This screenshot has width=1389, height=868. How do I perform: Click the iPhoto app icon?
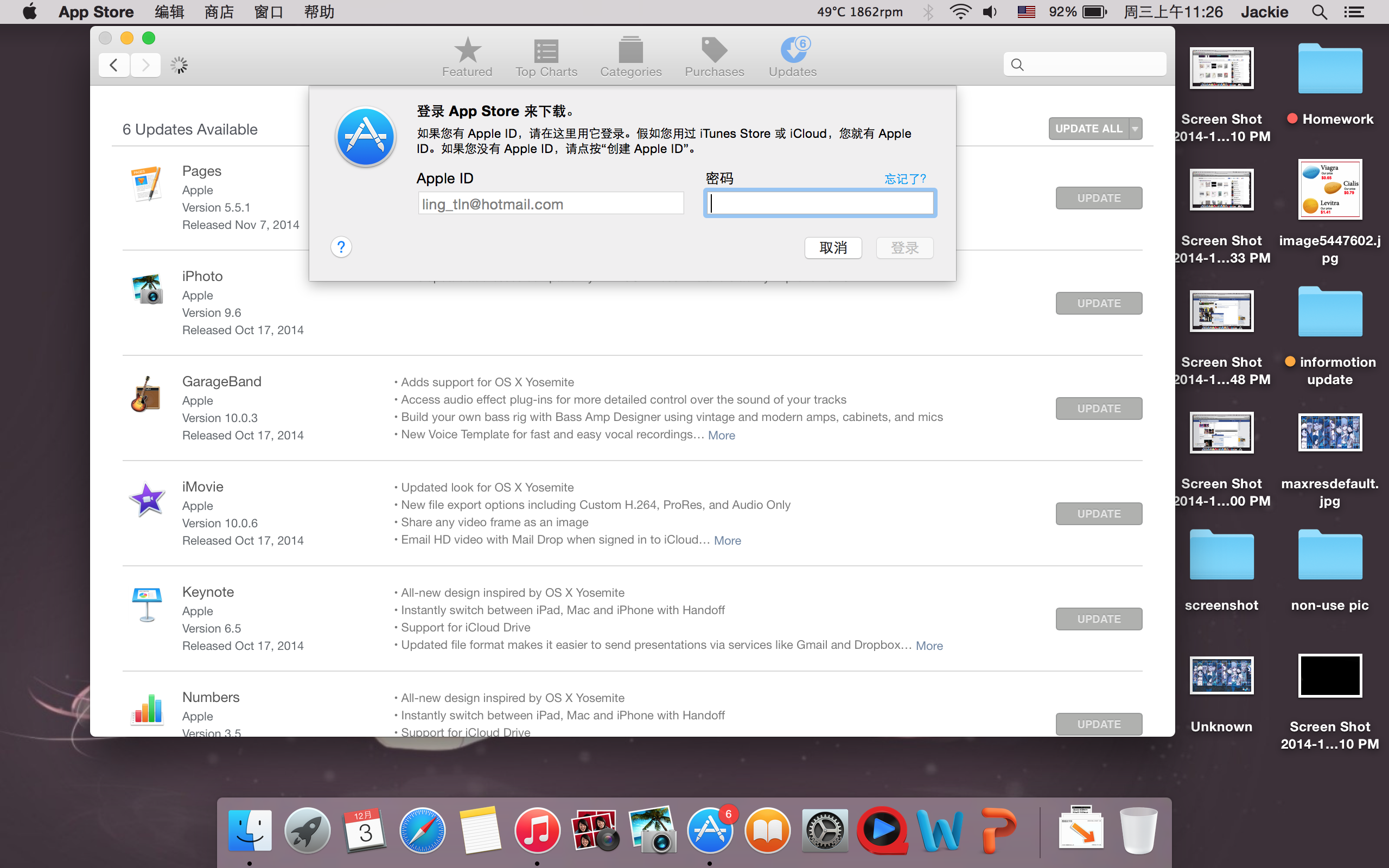147,289
